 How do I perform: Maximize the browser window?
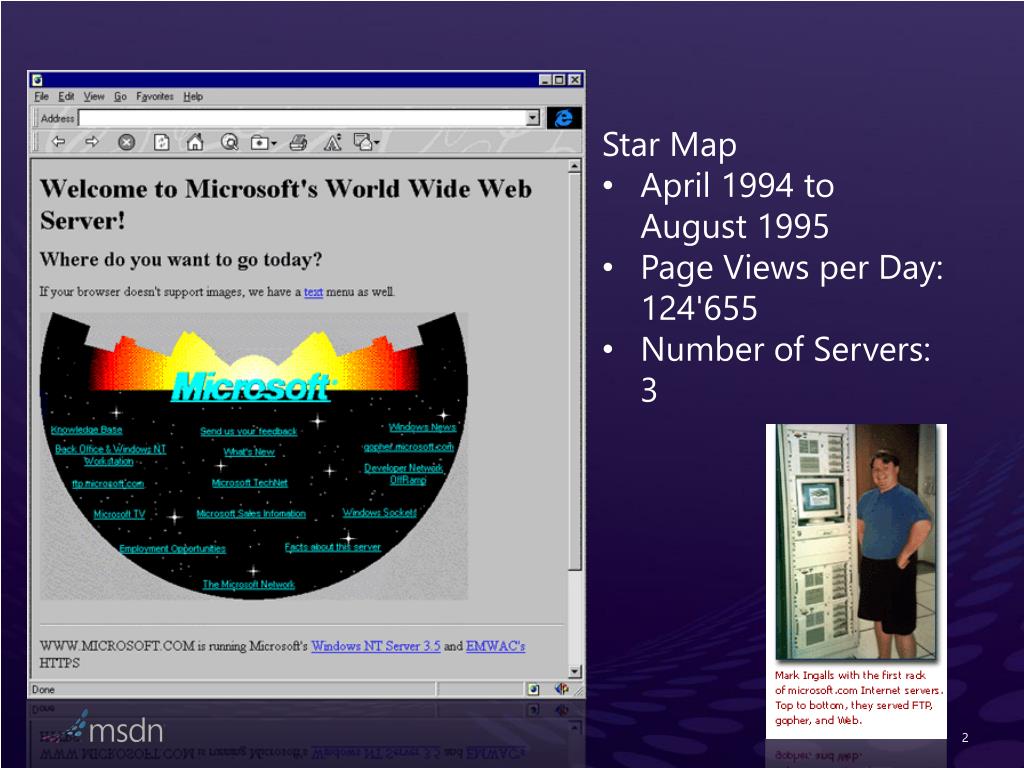559,80
